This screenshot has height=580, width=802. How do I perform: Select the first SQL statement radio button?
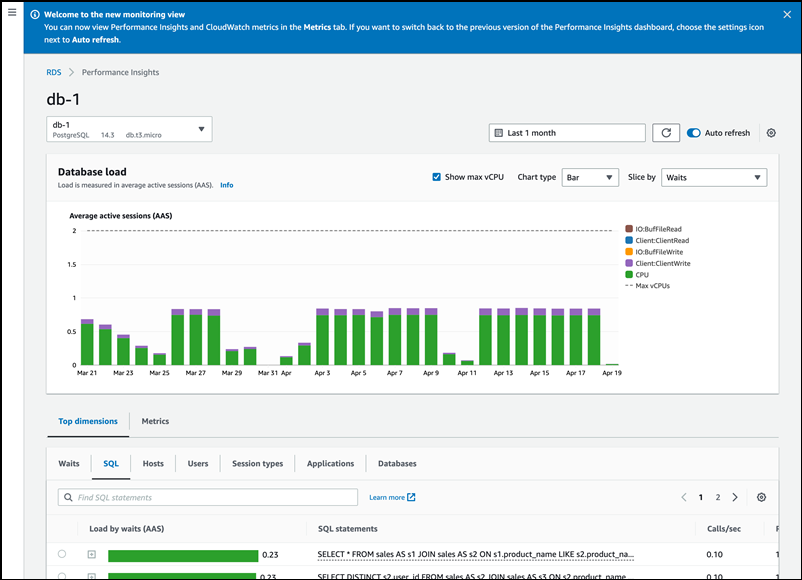coord(61,554)
